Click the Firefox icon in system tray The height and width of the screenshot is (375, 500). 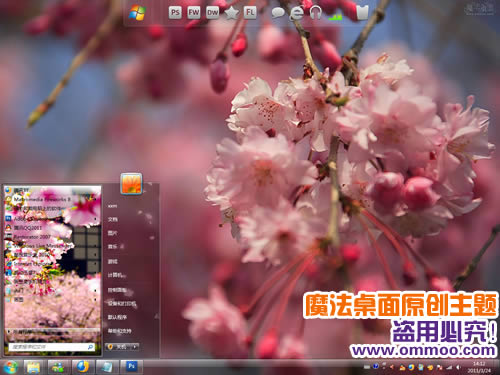pyautogui.click(x=411, y=367)
